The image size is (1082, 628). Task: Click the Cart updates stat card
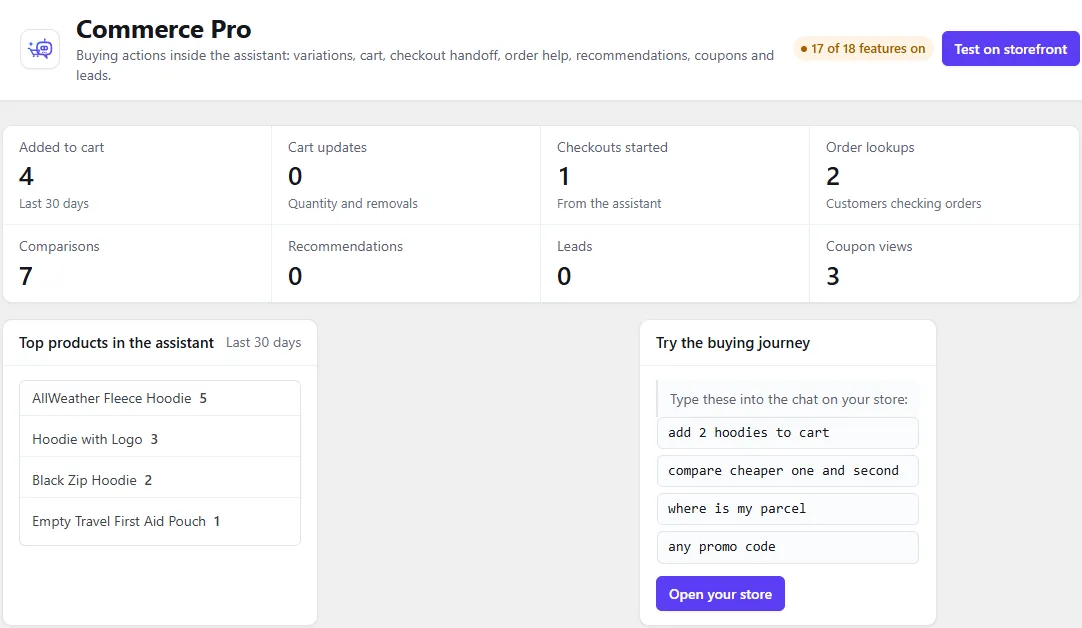point(406,175)
